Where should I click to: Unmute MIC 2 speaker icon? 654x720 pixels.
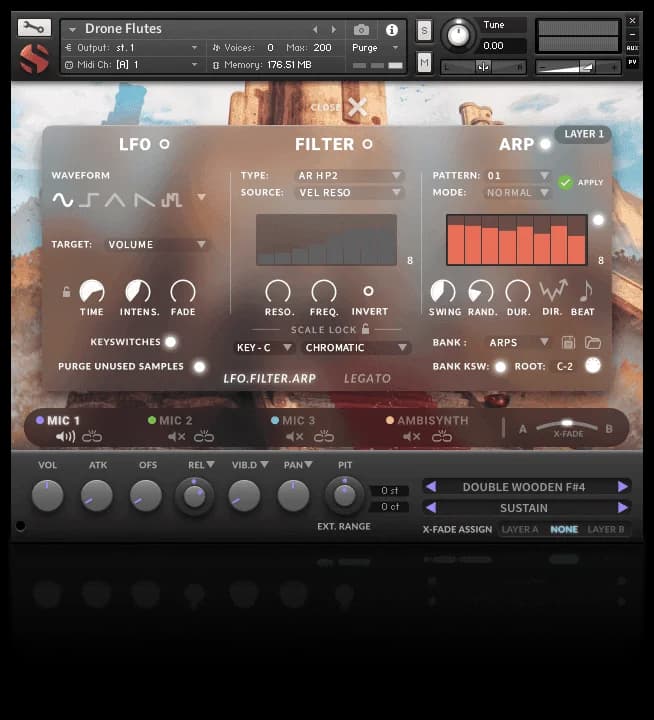pyautogui.click(x=177, y=436)
